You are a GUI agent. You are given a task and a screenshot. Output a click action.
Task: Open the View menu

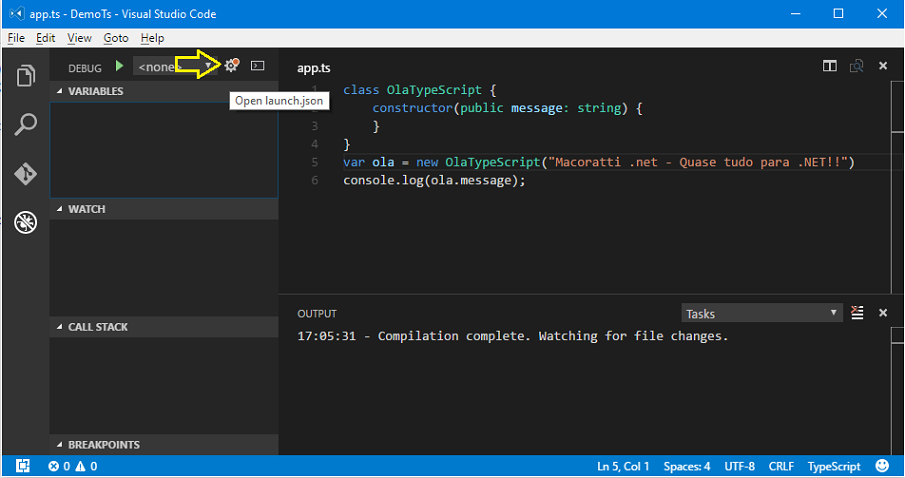[79, 38]
